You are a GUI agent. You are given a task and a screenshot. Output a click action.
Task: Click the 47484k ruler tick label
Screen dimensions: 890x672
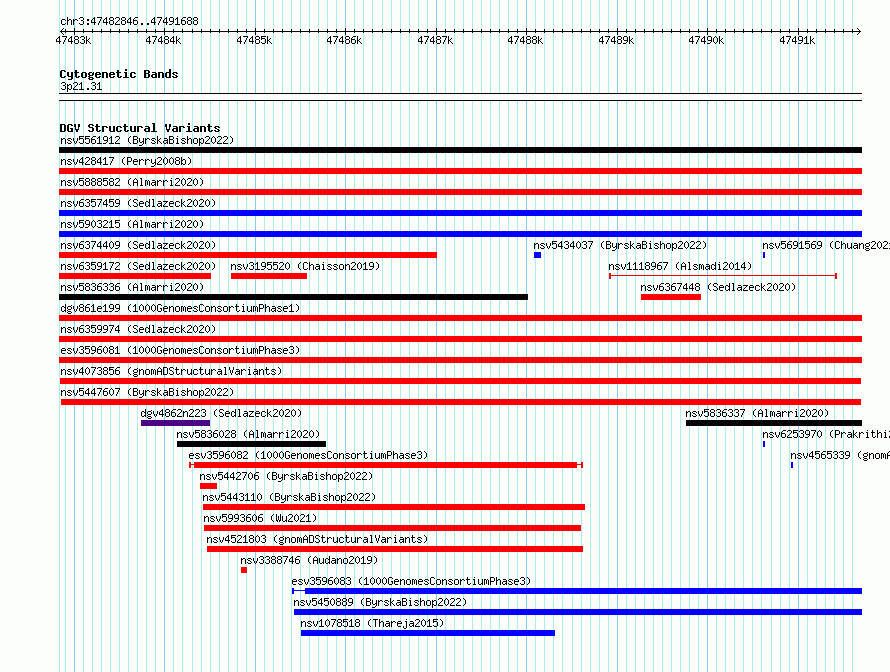click(x=163, y=40)
